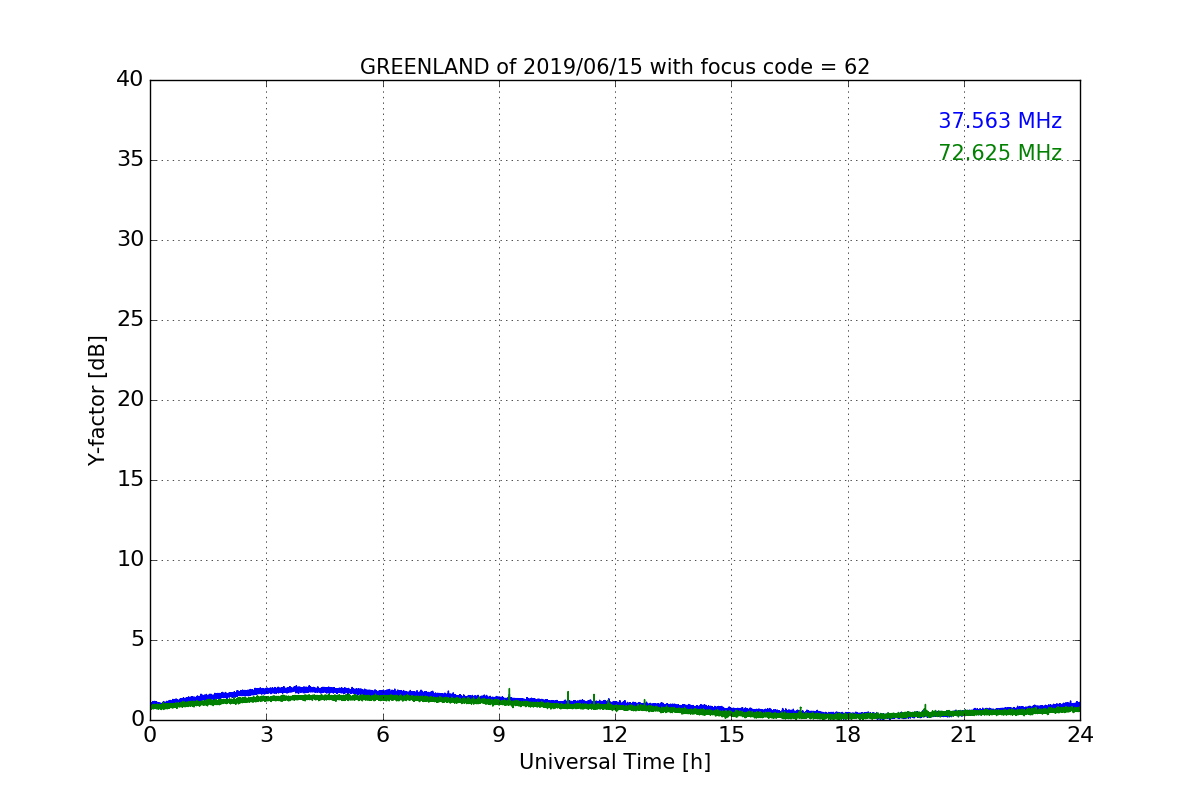Click x-axis tick value 6
Viewport: 1200px width, 800px height.
[382, 735]
